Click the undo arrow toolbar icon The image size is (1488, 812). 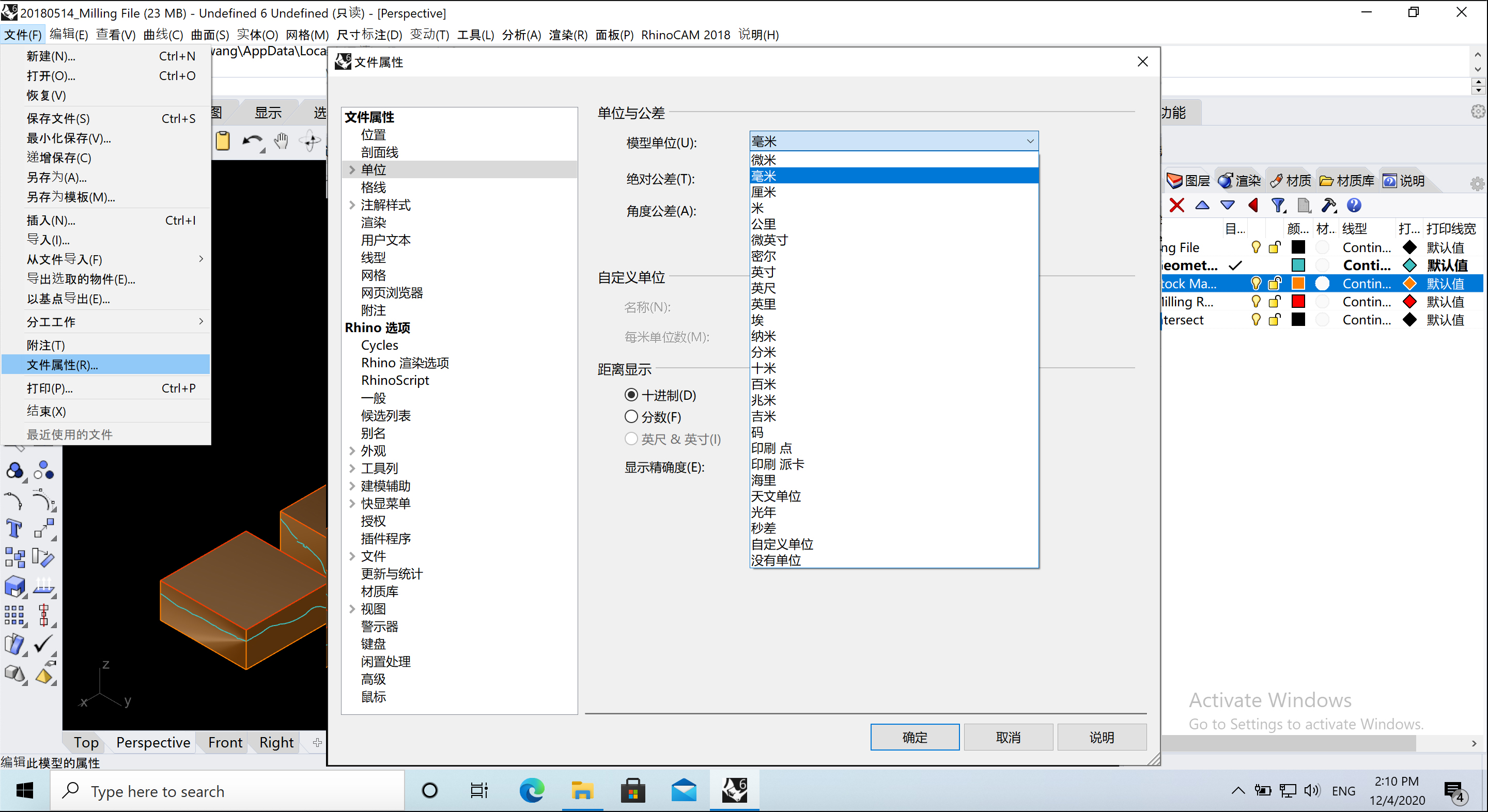pyautogui.click(x=252, y=140)
